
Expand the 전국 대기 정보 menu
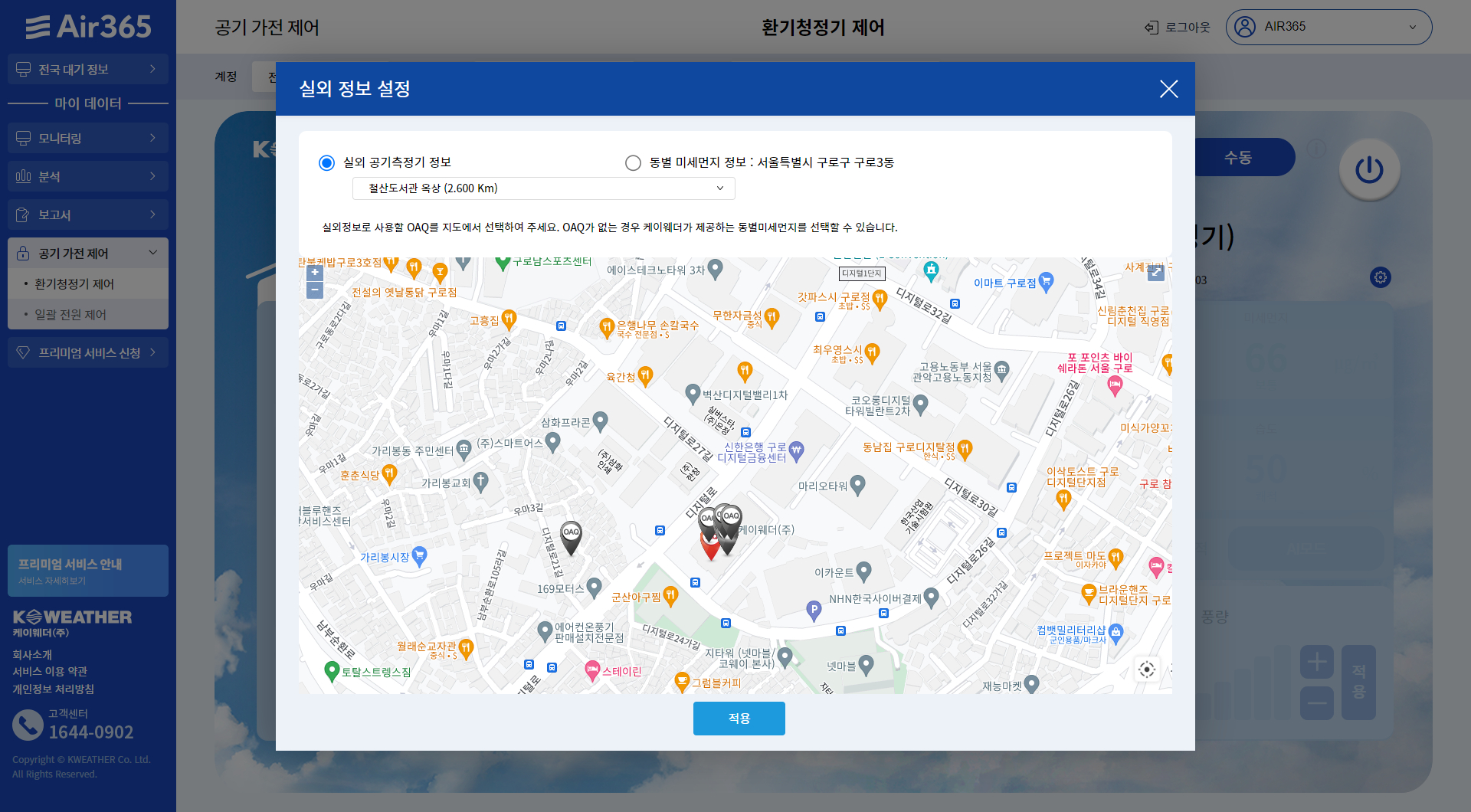(x=88, y=70)
